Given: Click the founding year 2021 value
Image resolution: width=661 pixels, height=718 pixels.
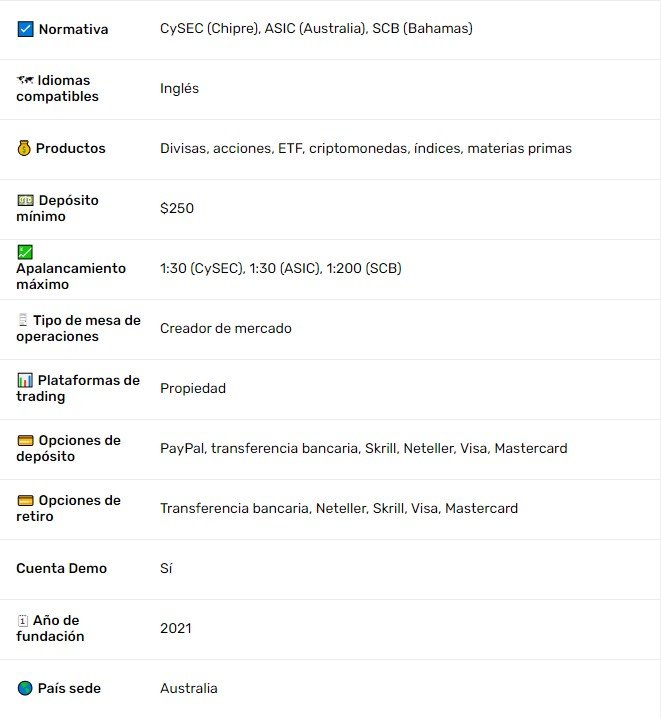Looking at the screenshot, I should tap(176, 628).
